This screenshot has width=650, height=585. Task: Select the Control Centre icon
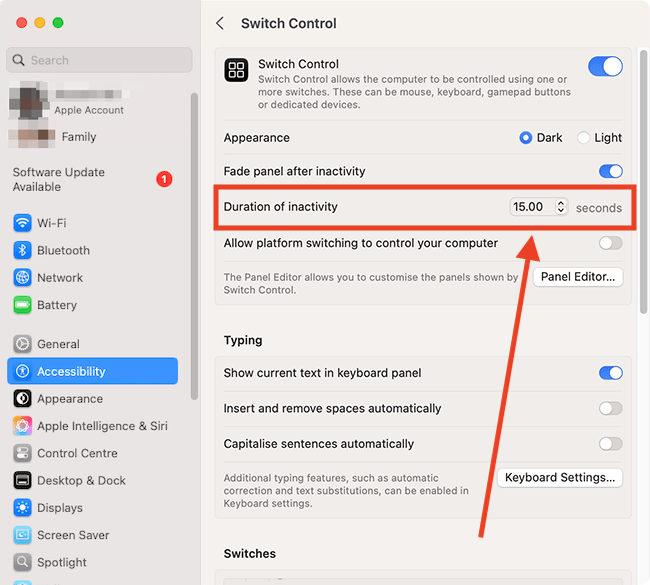point(22,453)
